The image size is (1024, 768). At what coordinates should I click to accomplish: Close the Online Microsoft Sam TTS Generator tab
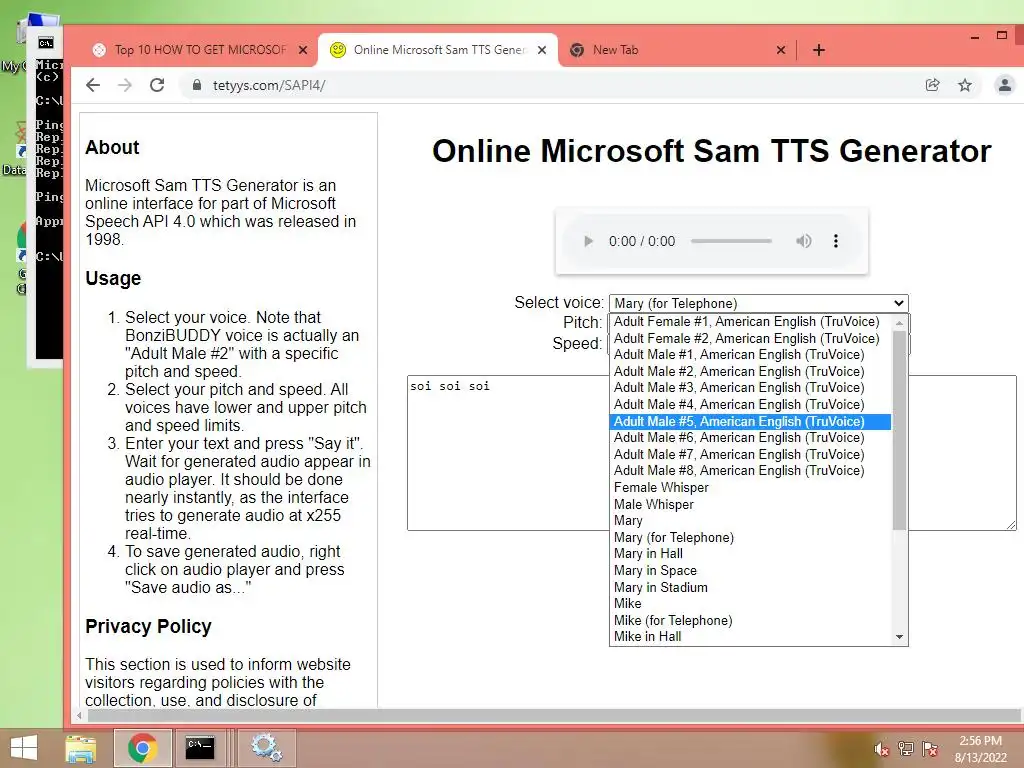tap(542, 50)
